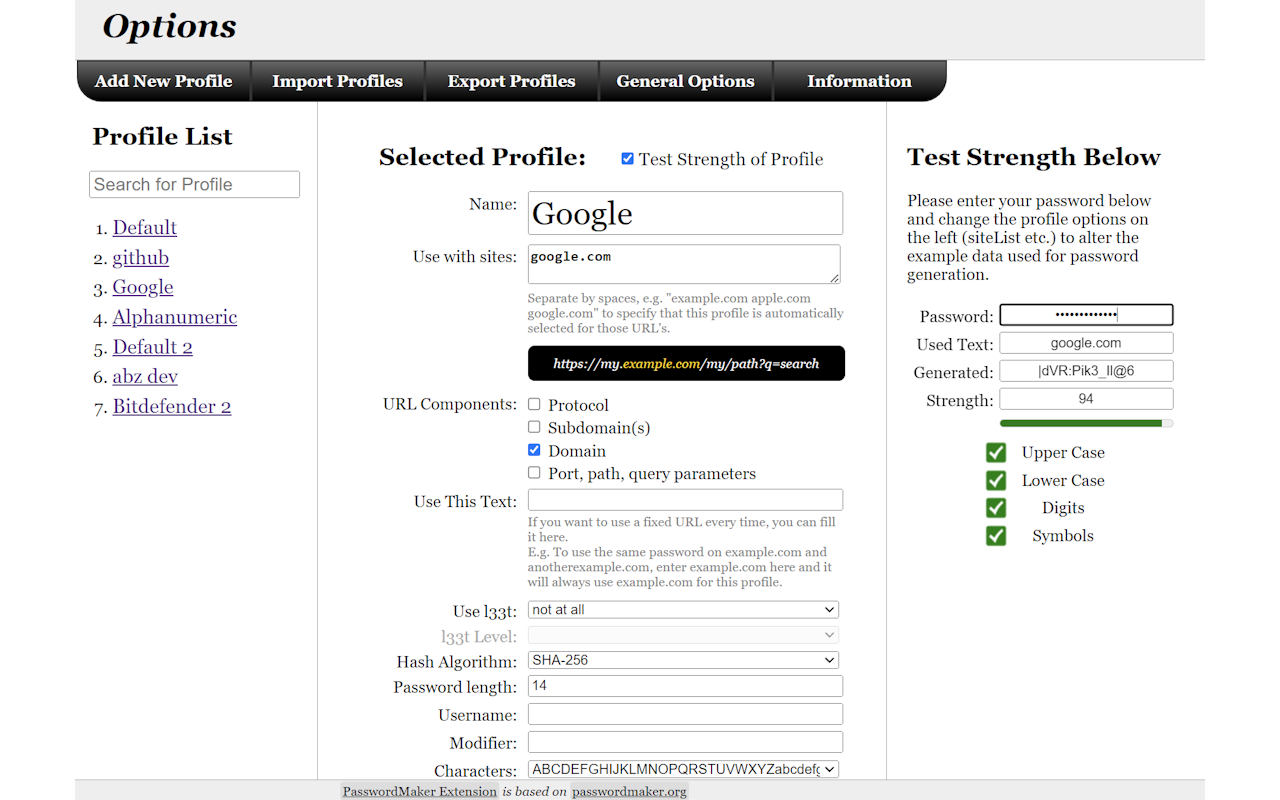Click the Symbols green checkmark icon
This screenshot has height=800, width=1280.
tap(996, 536)
